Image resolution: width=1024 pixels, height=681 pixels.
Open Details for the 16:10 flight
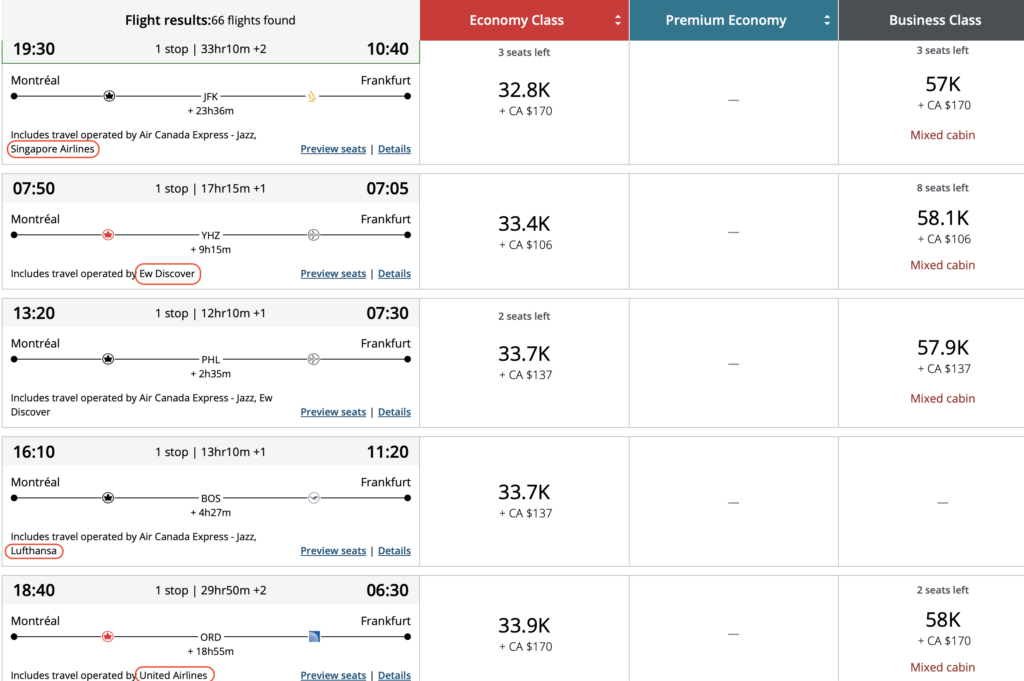(394, 551)
